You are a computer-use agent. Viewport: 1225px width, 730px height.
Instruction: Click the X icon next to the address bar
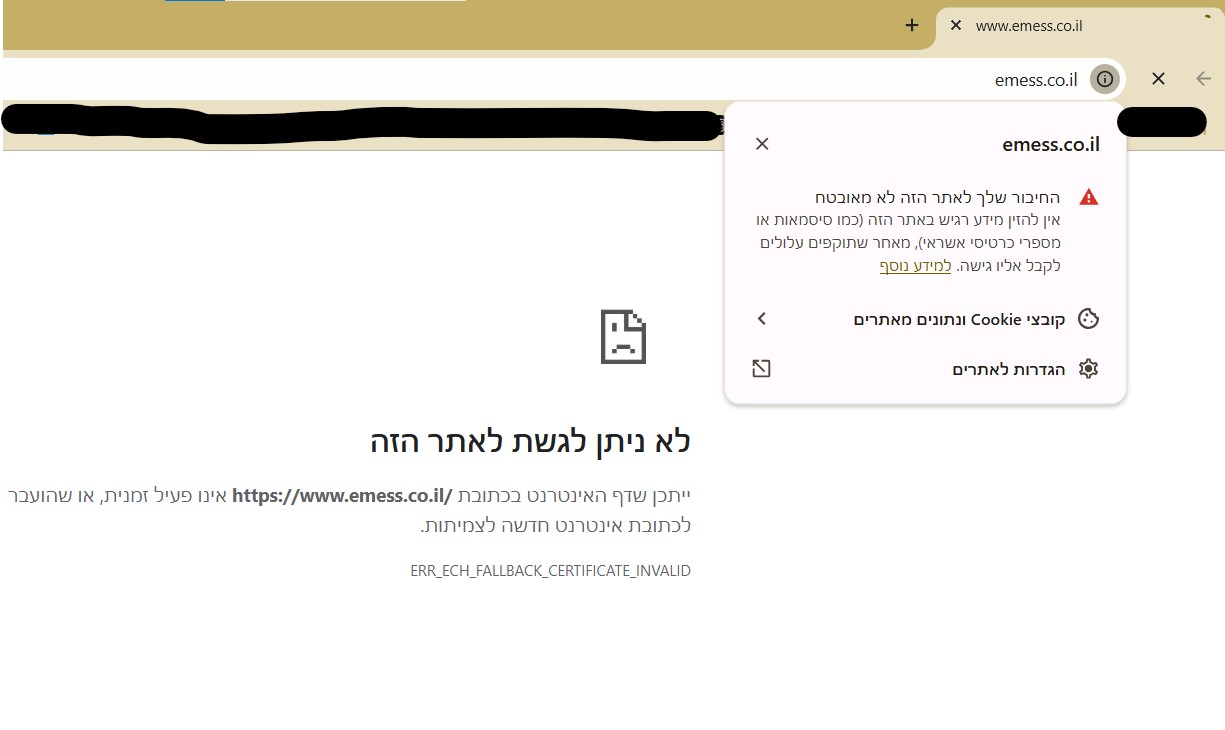coord(1158,79)
